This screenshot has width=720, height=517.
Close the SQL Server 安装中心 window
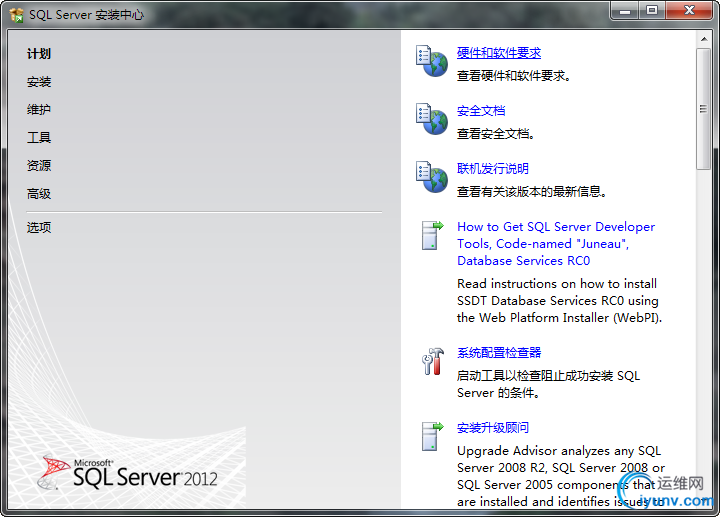point(689,11)
